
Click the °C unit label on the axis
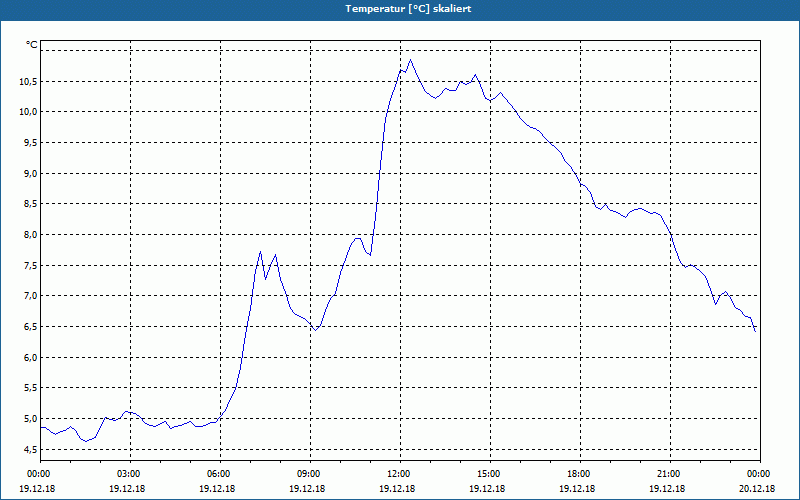point(32,45)
